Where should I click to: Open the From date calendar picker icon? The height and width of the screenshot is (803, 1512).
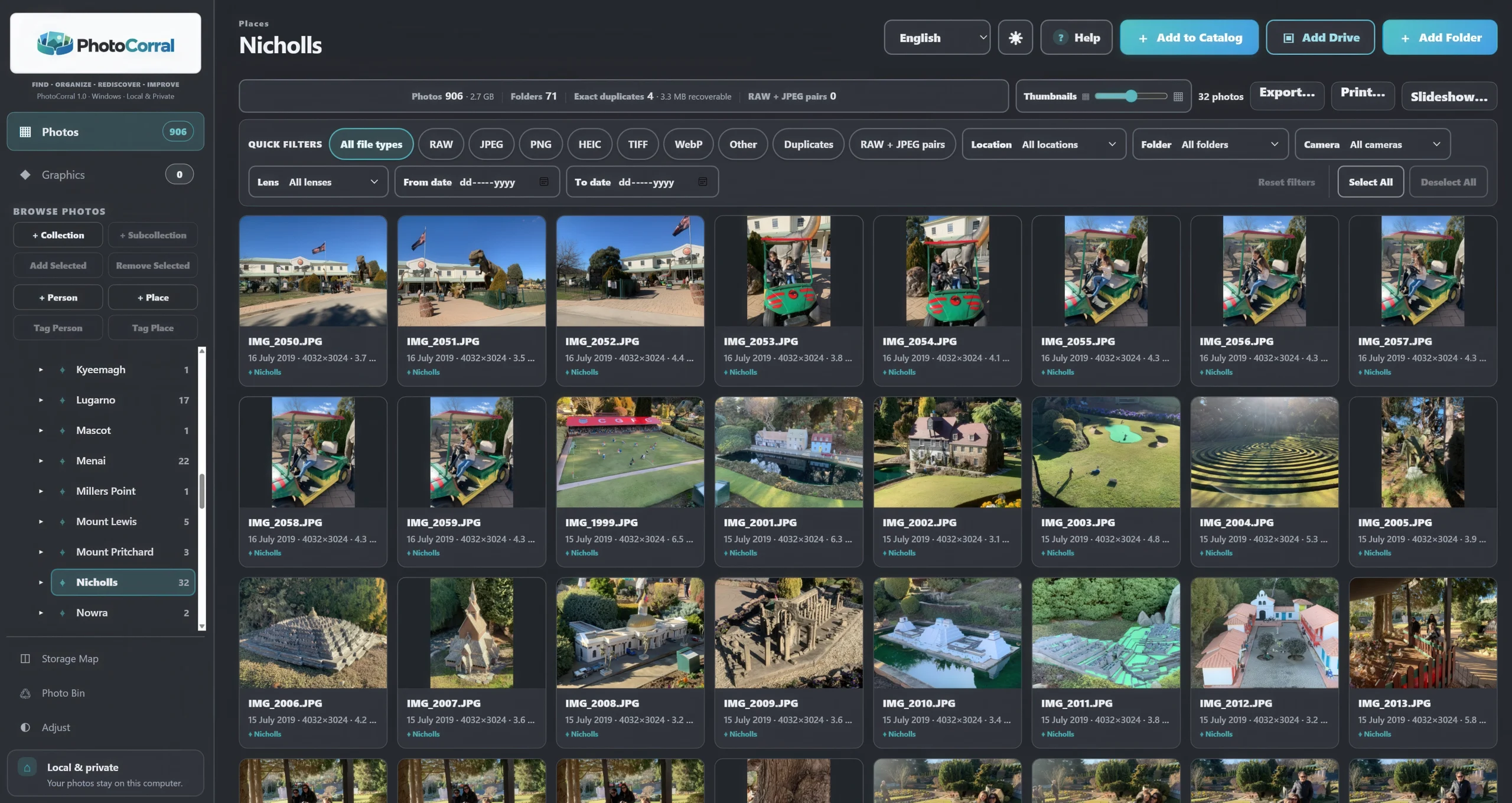pos(544,182)
